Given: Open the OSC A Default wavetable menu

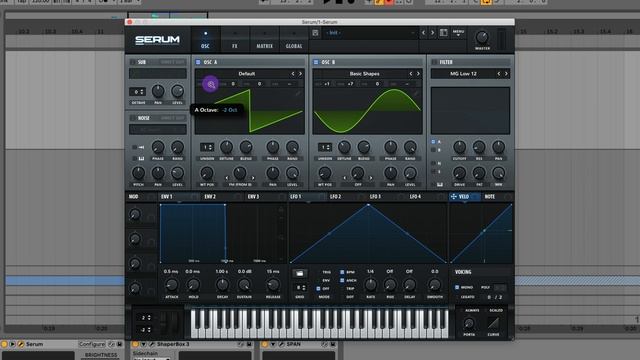Looking at the screenshot, I should pos(247,74).
